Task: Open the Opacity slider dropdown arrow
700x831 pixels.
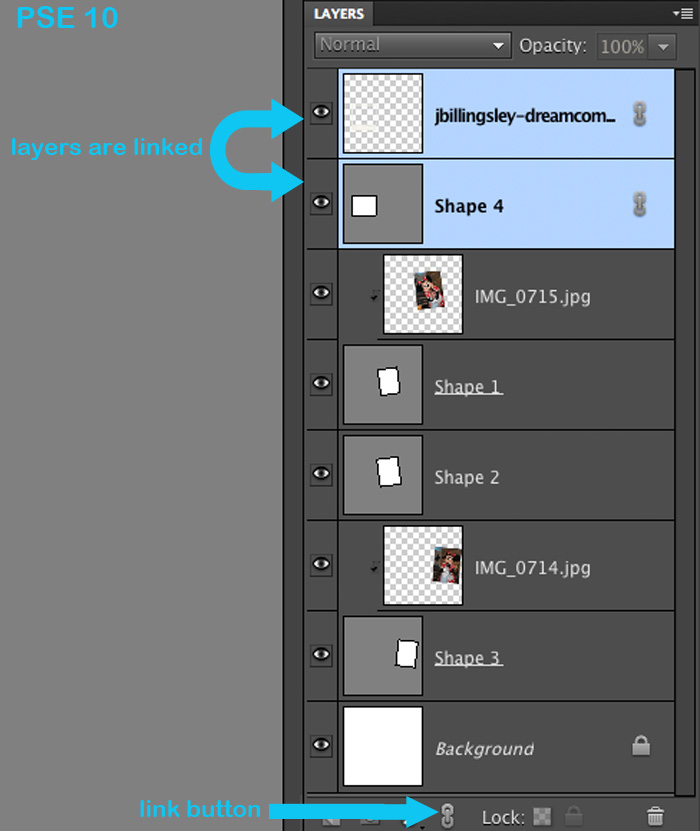Action: [663, 47]
